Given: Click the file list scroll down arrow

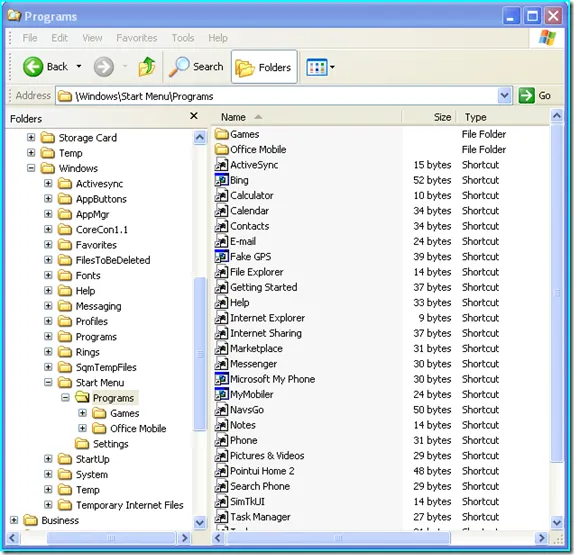Looking at the screenshot, I should tap(557, 522).
